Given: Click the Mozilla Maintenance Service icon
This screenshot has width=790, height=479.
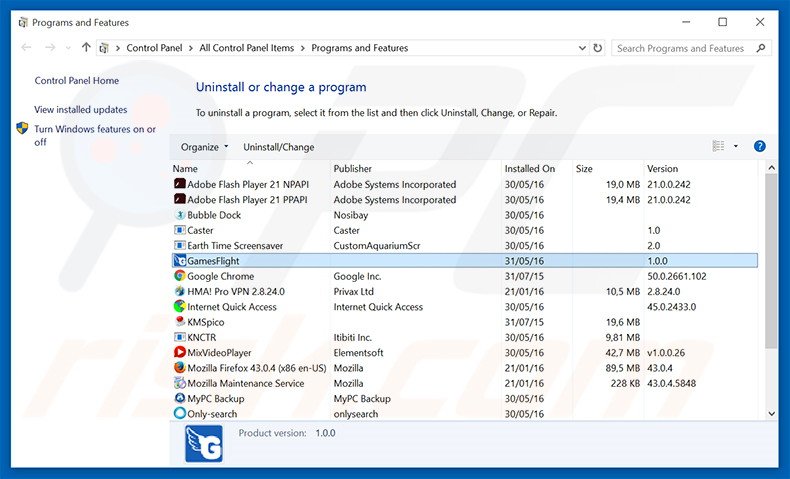Looking at the screenshot, I should [x=179, y=383].
